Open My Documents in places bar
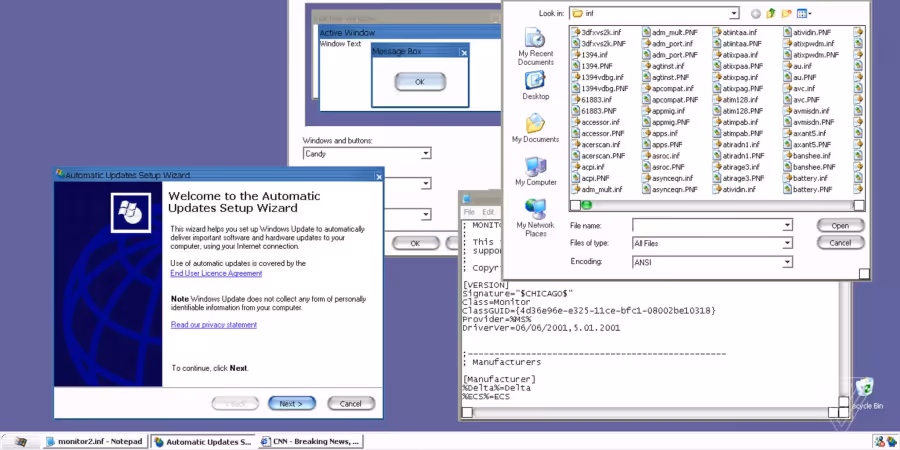The width and height of the screenshot is (900, 450). point(535,128)
